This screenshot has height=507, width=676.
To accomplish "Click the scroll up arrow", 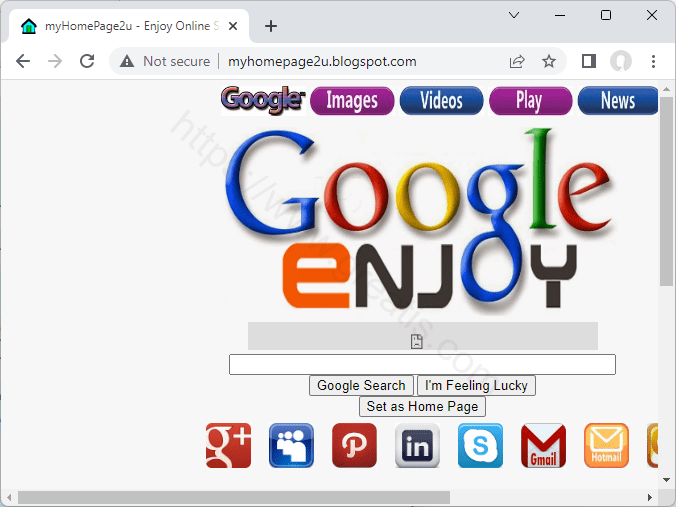I will (667, 89).
